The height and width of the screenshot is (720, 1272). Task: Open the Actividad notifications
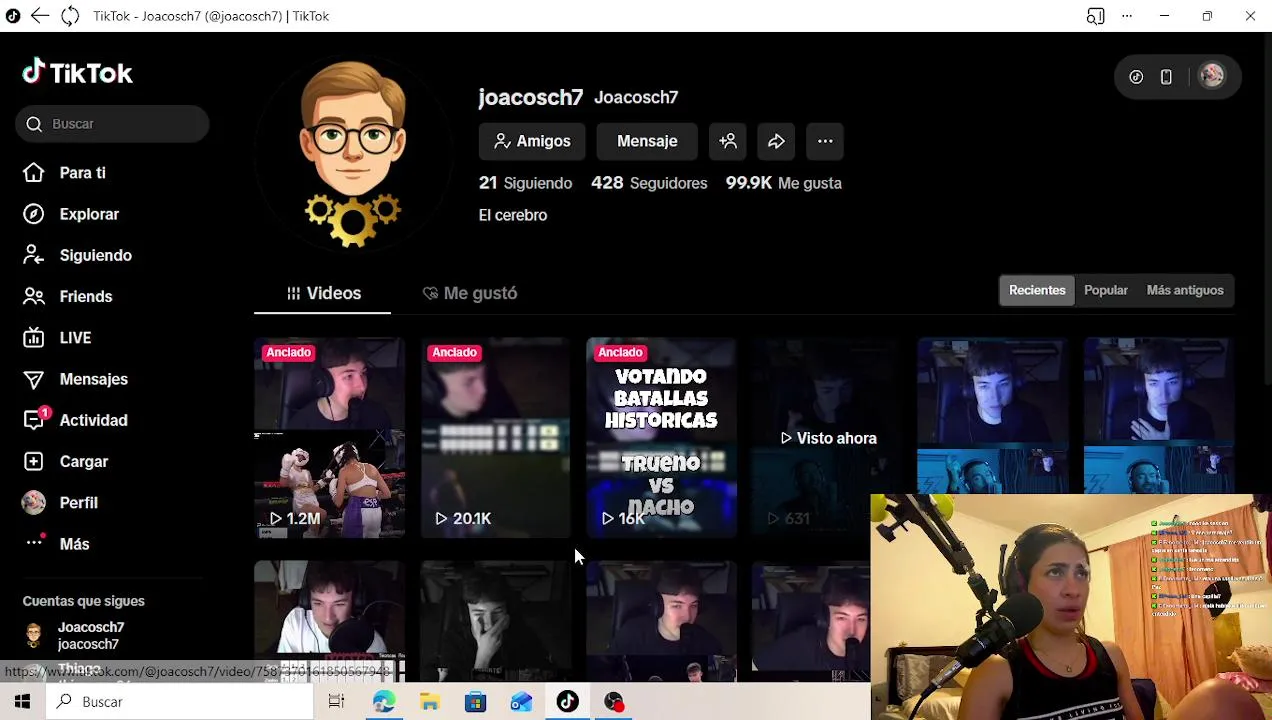coord(93,420)
